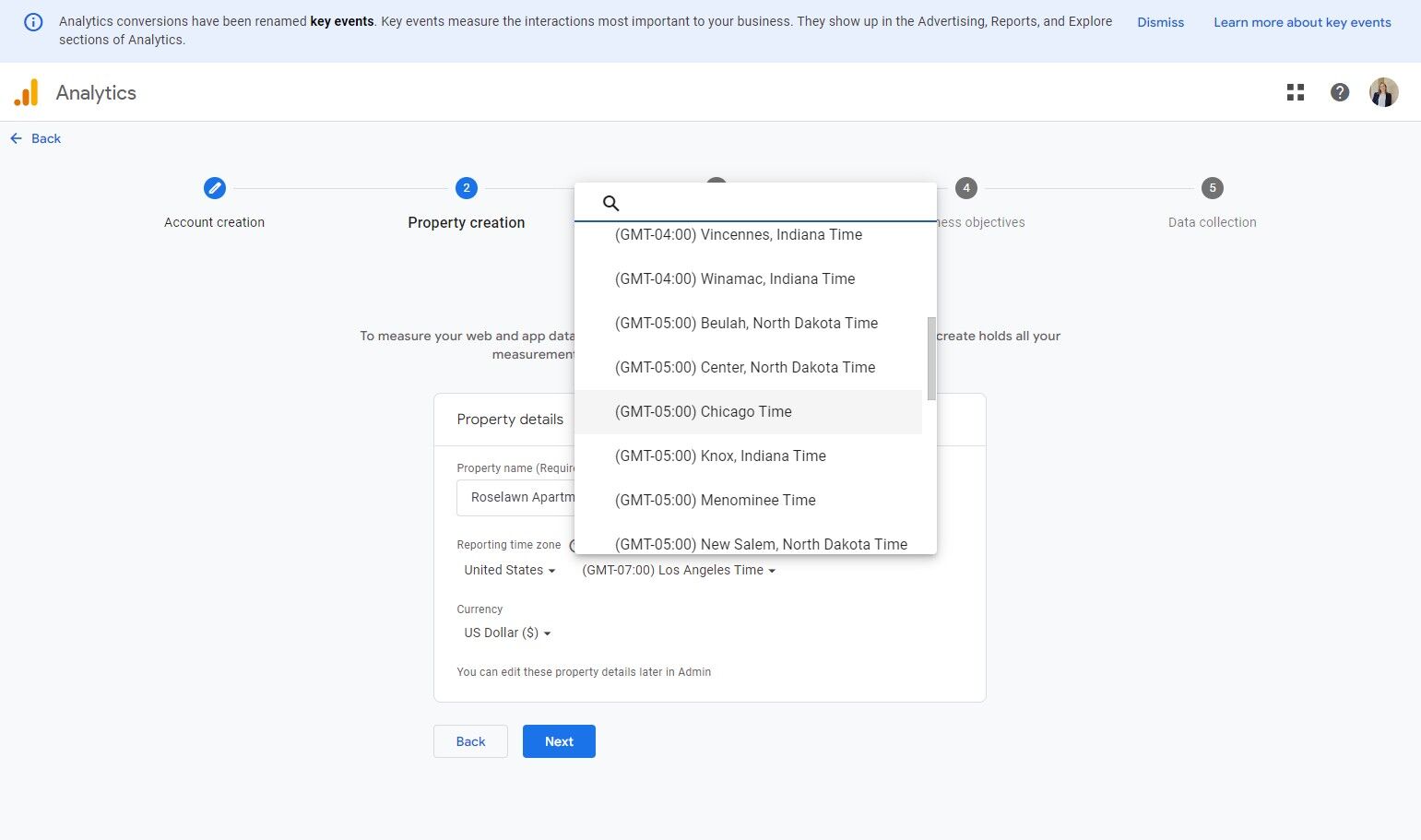The width and height of the screenshot is (1421, 840).
Task: Open the Los Angeles Time zone dropdown
Action: coord(679,570)
